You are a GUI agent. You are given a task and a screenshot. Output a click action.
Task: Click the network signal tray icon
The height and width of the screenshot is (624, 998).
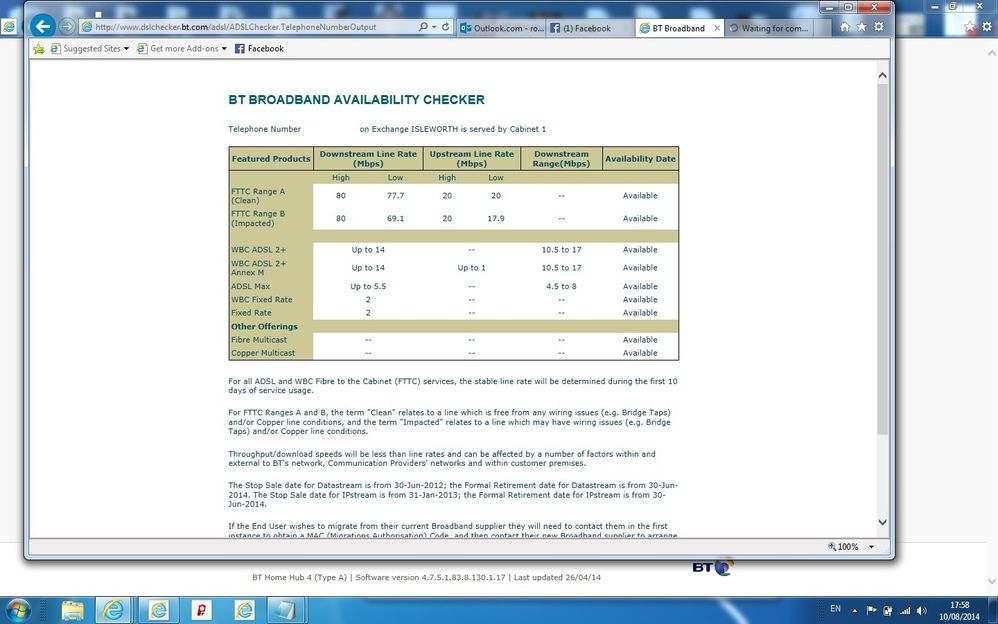pos(905,611)
